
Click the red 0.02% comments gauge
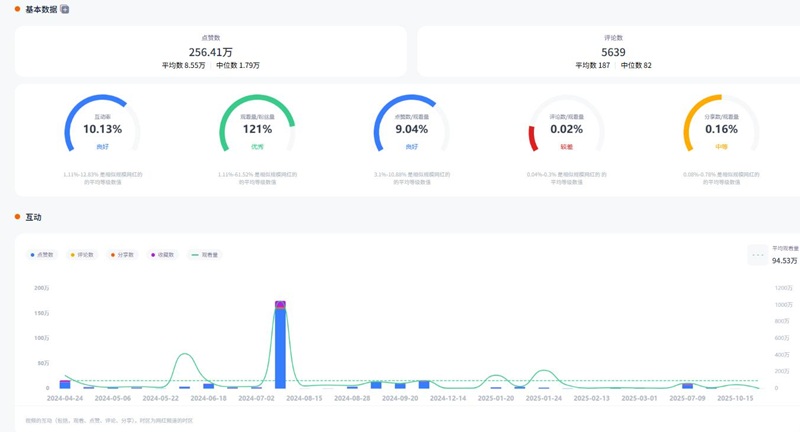click(x=566, y=128)
